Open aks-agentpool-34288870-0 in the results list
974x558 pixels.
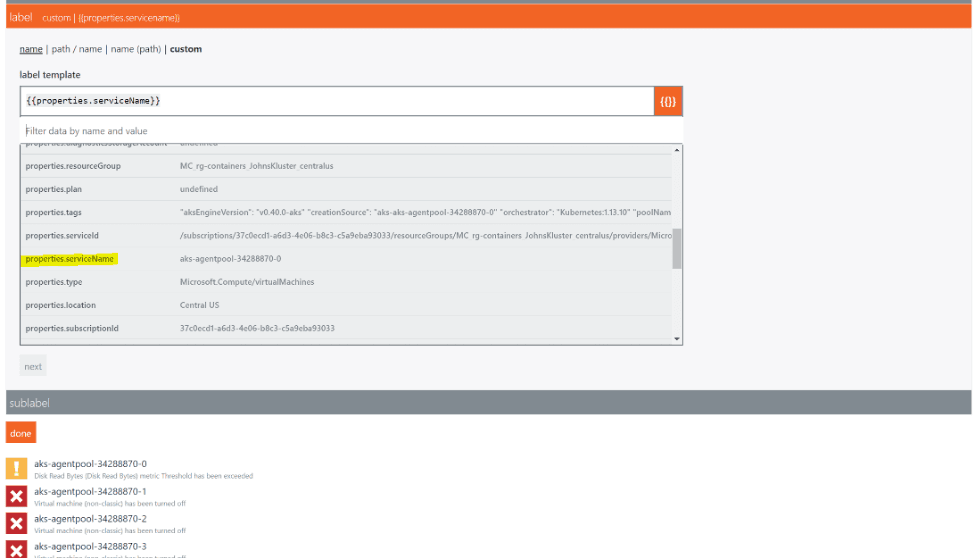[90, 464]
